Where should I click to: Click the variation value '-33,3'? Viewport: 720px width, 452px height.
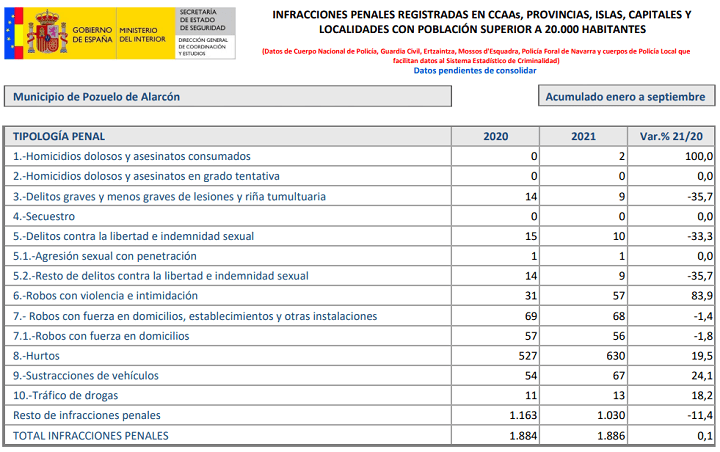(x=700, y=236)
